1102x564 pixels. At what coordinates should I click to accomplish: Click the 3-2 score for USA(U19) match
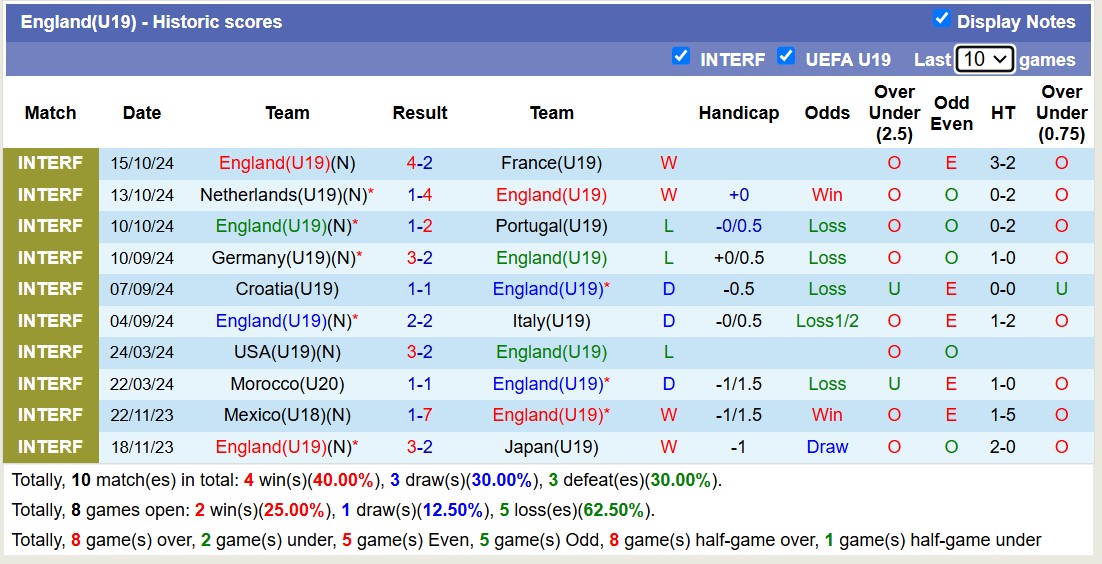[419, 352]
